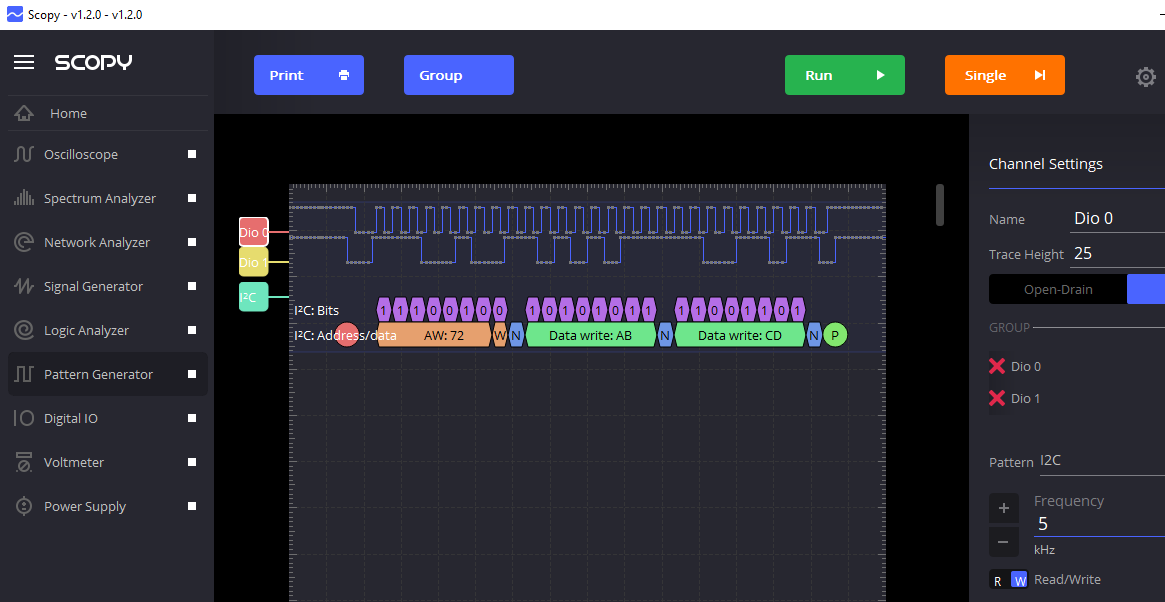This screenshot has height=602, width=1165.
Task: Toggle the Pattern Generator run square
Action: 192,374
